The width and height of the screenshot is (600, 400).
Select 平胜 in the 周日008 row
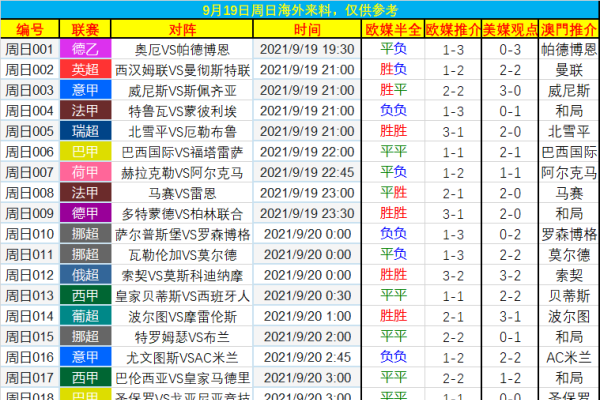(393, 193)
